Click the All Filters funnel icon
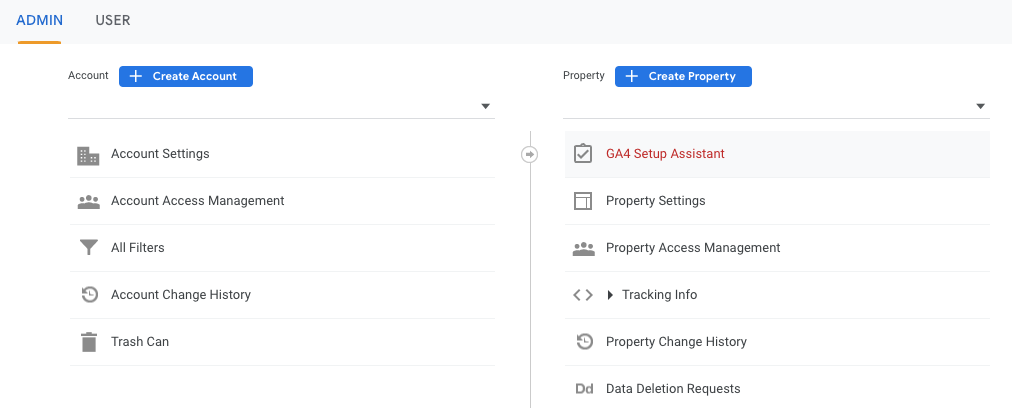 (88, 248)
